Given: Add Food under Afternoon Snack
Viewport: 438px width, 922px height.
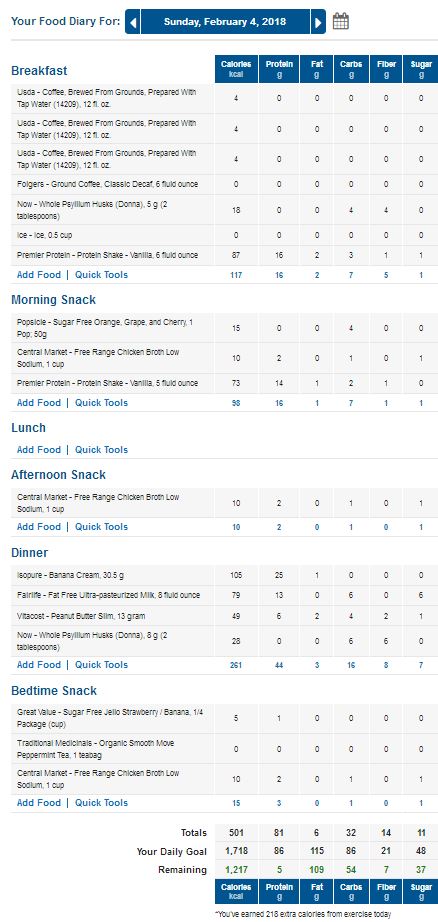Looking at the screenshot, I should [x=39, y=527].
